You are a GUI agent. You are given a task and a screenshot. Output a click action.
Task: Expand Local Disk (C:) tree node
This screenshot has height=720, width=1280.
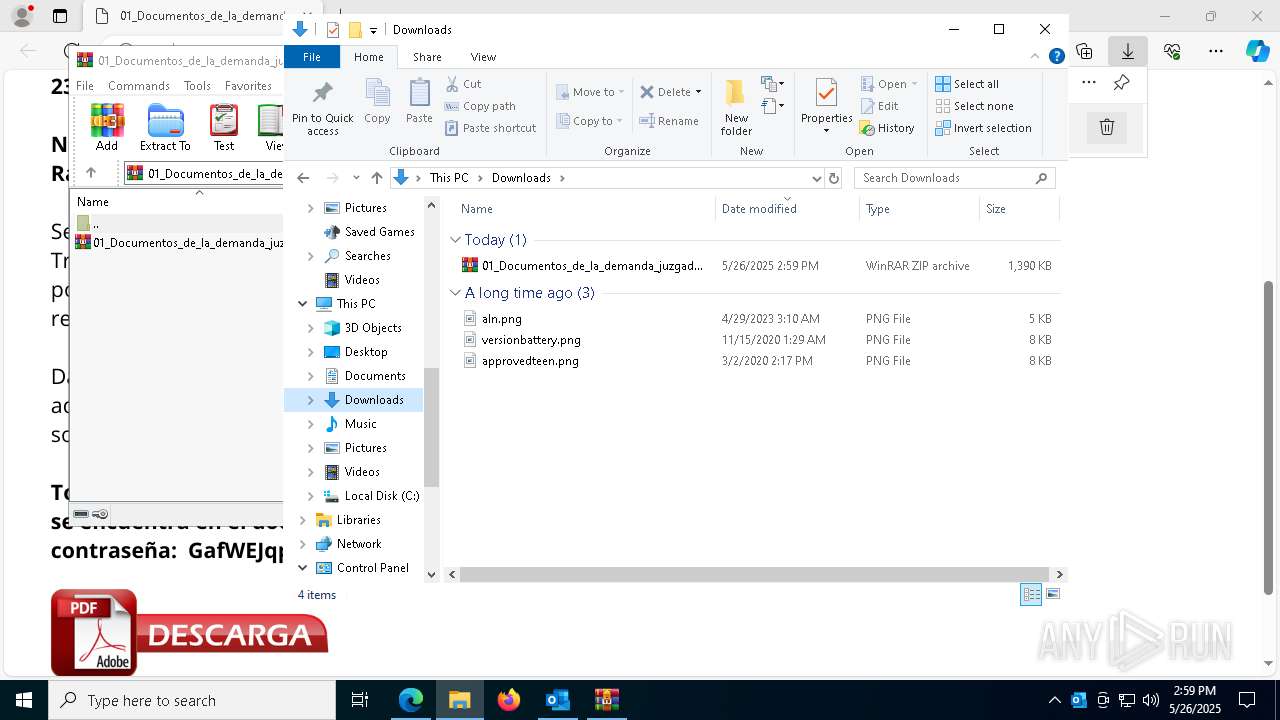pos(310,496)
